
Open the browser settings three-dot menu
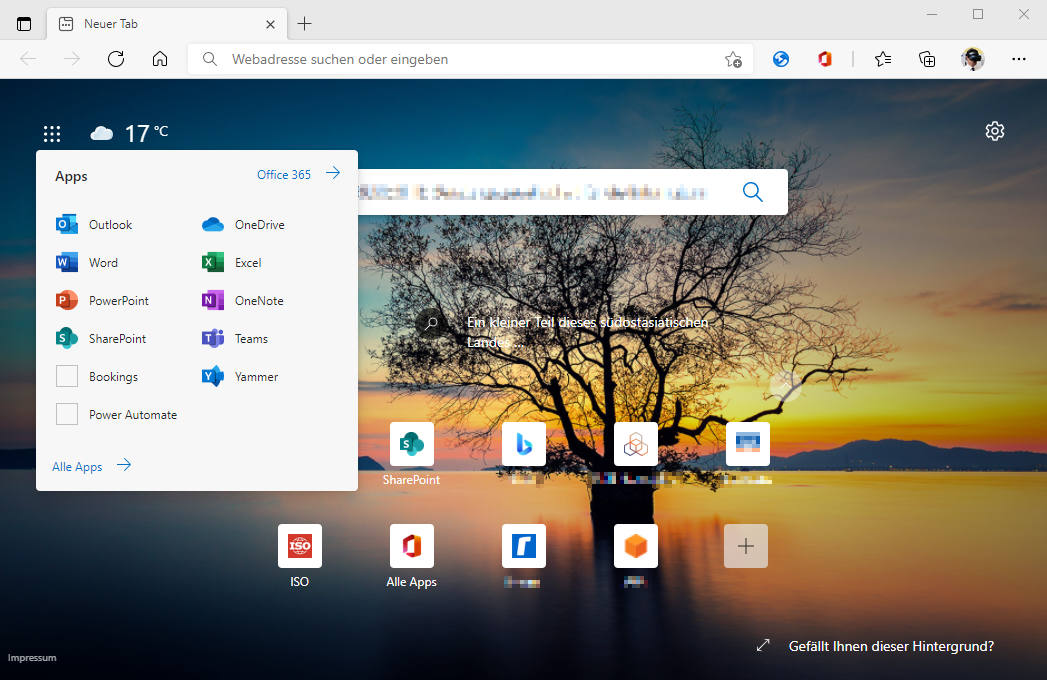[1018, 59]
